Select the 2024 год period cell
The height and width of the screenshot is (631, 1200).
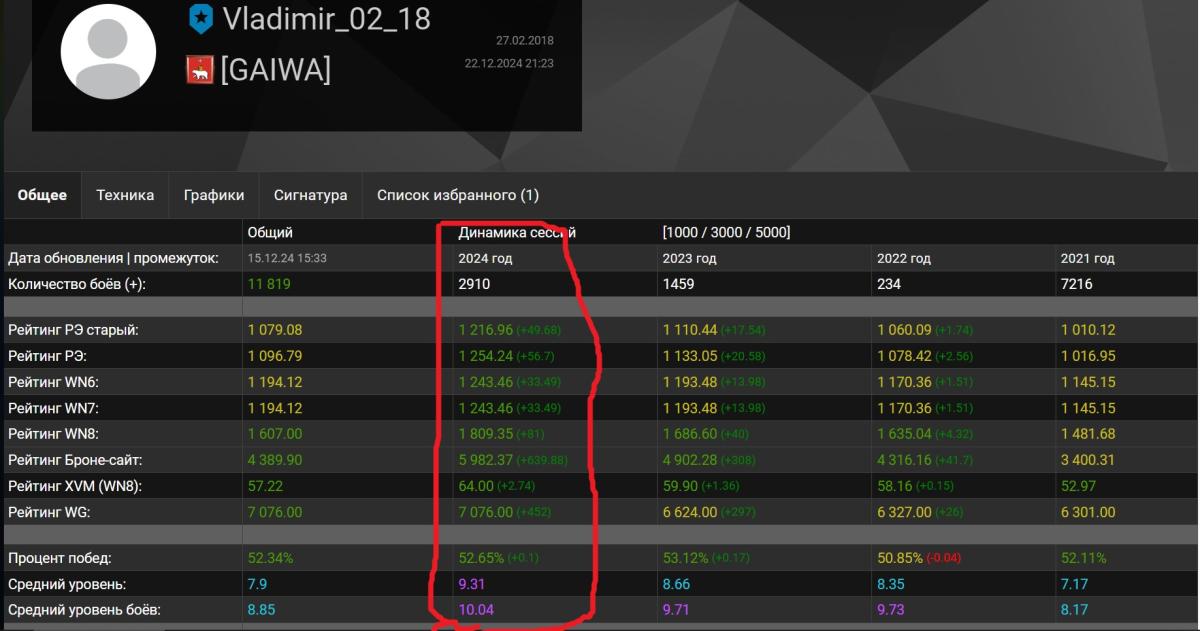(485, 258)
